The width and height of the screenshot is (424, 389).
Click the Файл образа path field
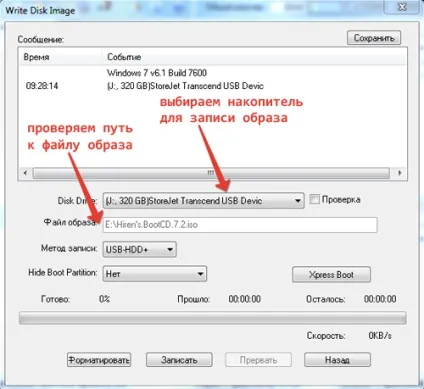click(240, 225)
